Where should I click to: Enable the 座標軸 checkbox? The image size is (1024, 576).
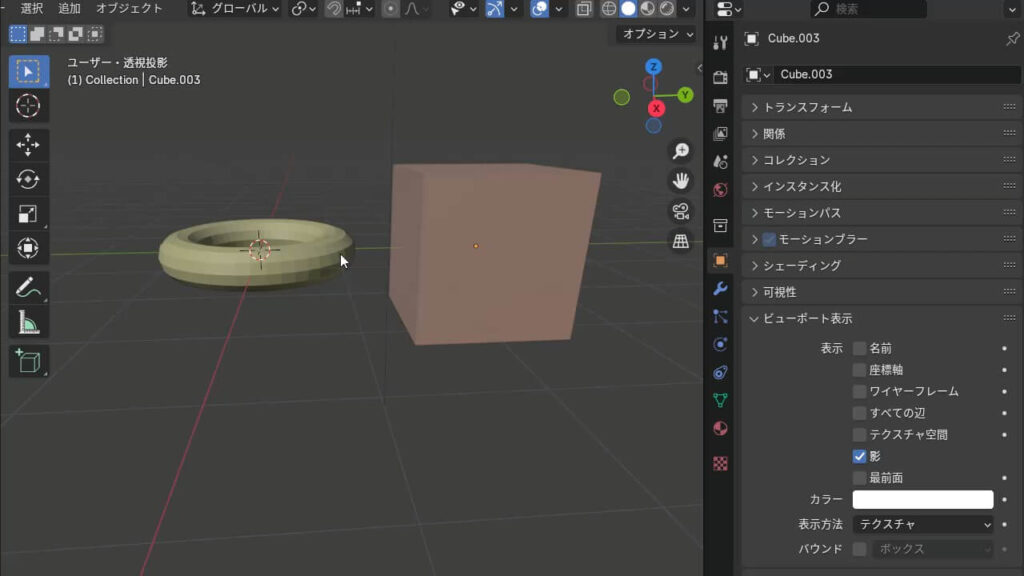tap(859, 370)
